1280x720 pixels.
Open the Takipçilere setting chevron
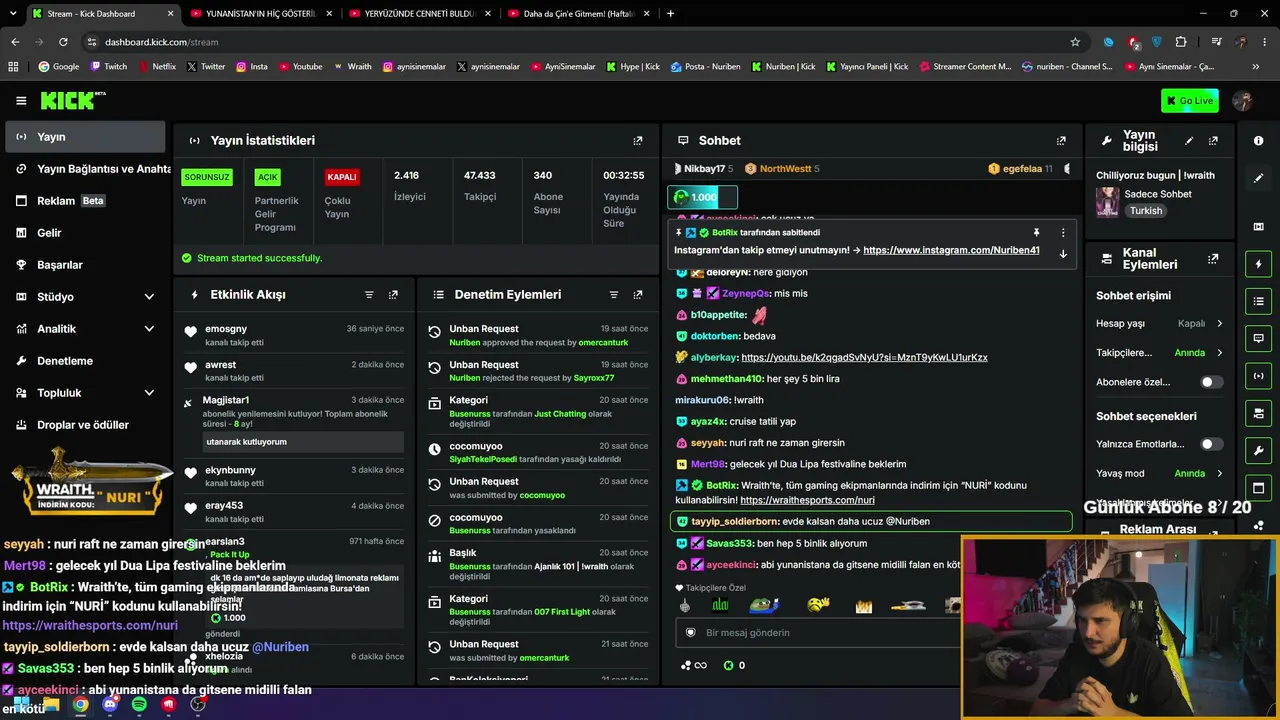(x=1219, y=353)
